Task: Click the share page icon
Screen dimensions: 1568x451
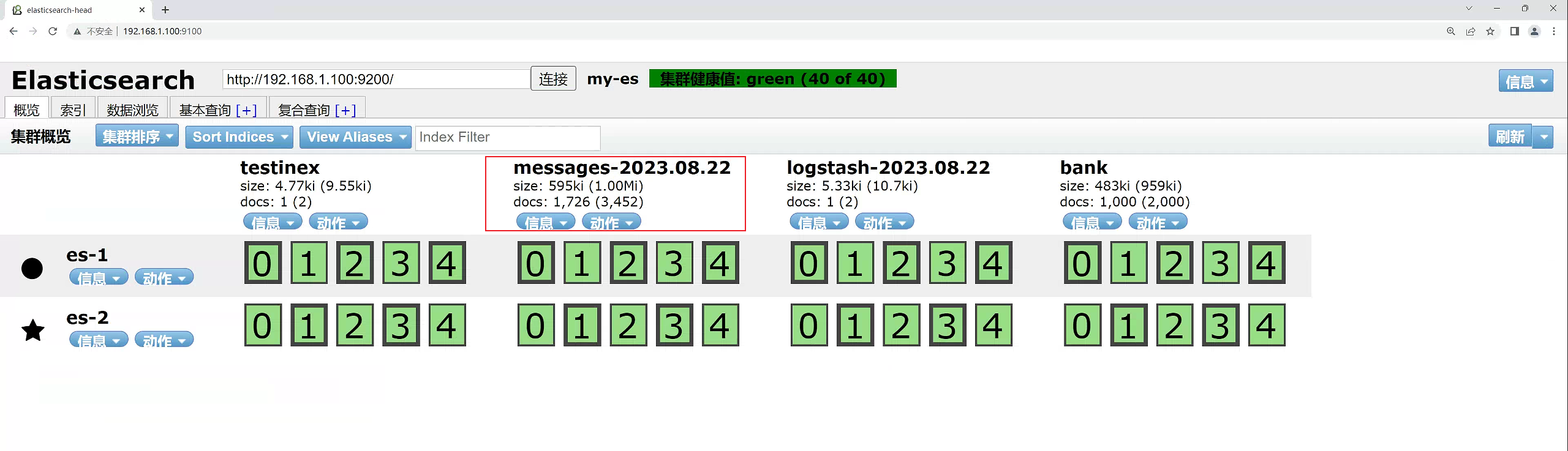Action: click(1471, 31)
